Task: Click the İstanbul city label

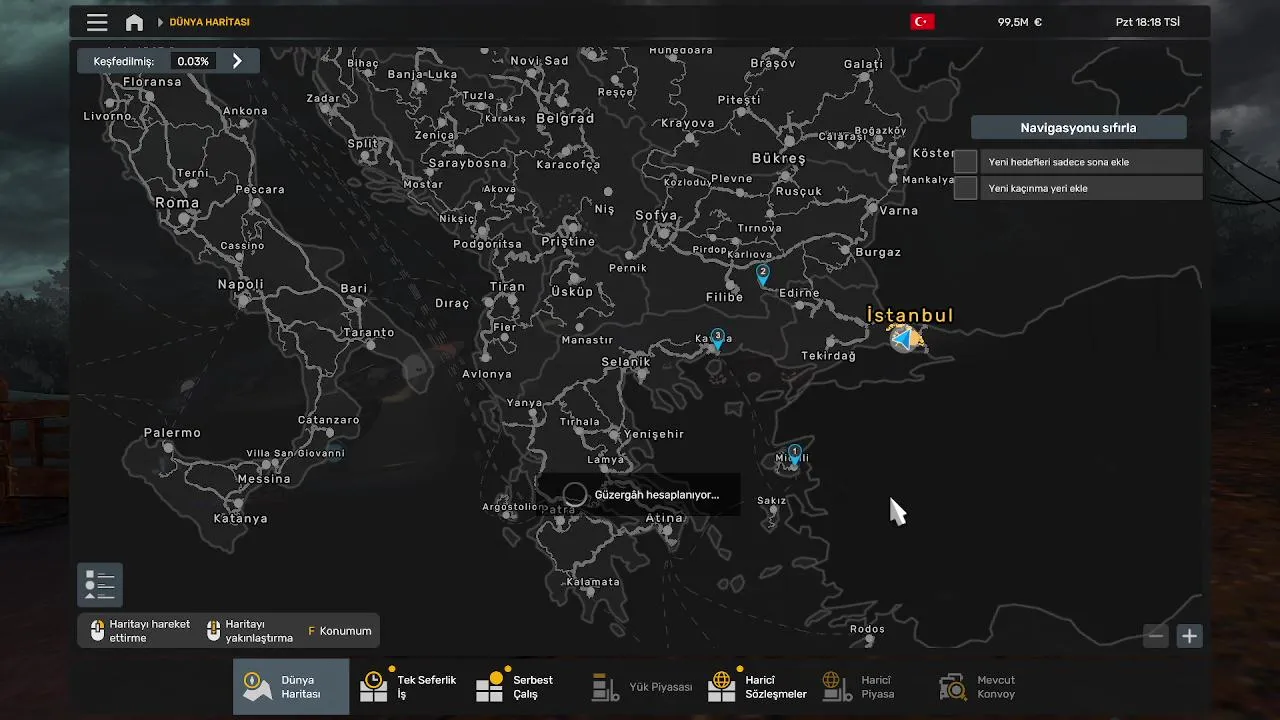Action: (910, 315)
